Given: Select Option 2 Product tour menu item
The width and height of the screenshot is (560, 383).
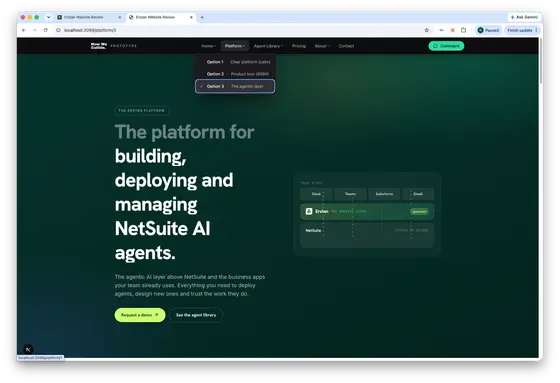Looking at the screenshot, I should pyautogui.click(x=235, y=74).
